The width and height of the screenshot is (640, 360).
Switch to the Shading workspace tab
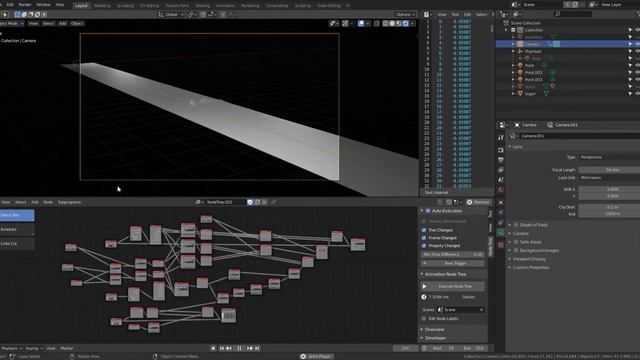202,6
